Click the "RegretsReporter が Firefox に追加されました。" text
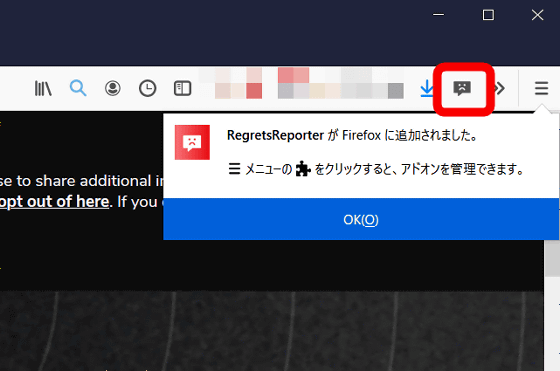This screenshot has width=560, height=371. click(352, 135)
